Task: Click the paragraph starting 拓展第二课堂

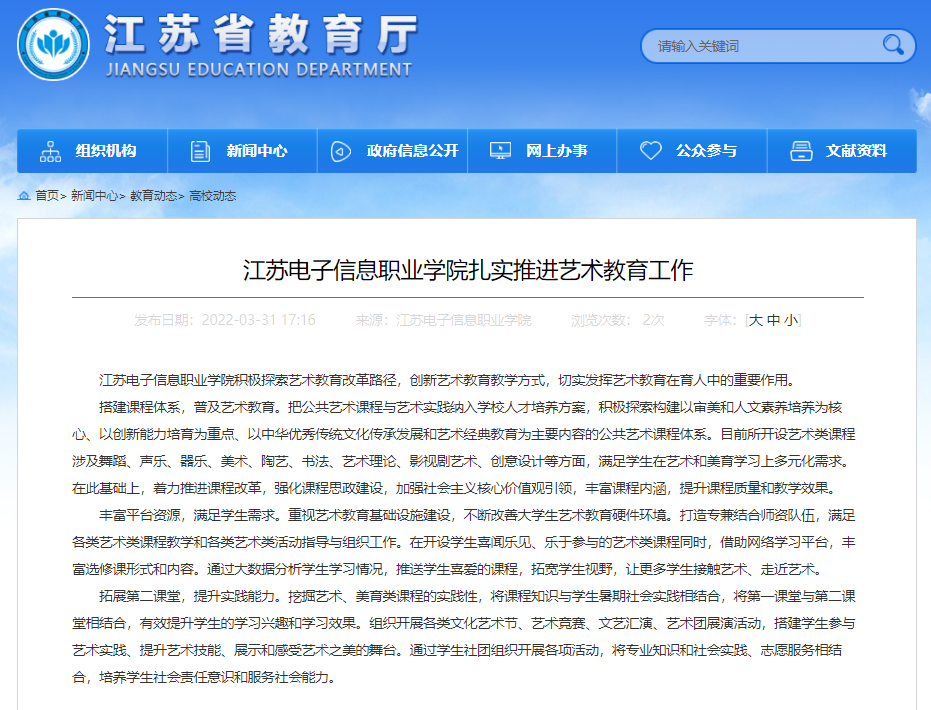Action: click(464, 636)
